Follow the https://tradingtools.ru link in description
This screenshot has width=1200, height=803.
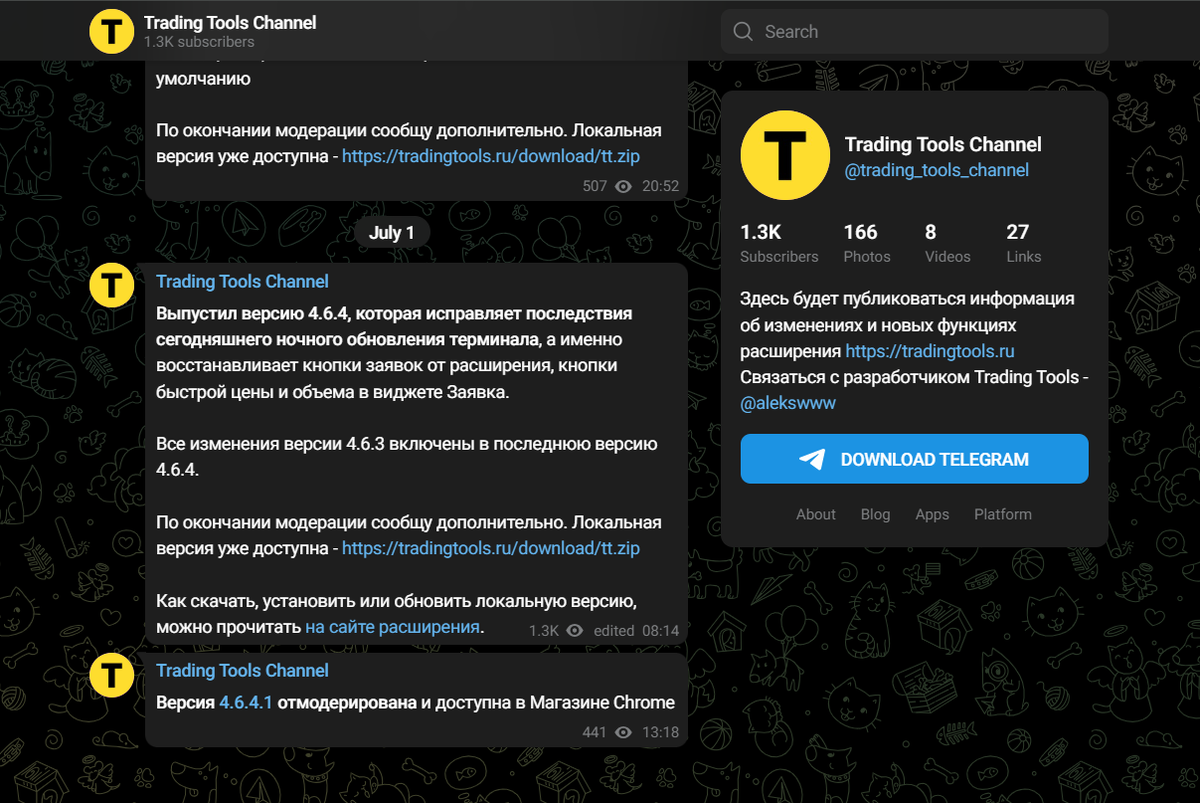coord(930,351)
